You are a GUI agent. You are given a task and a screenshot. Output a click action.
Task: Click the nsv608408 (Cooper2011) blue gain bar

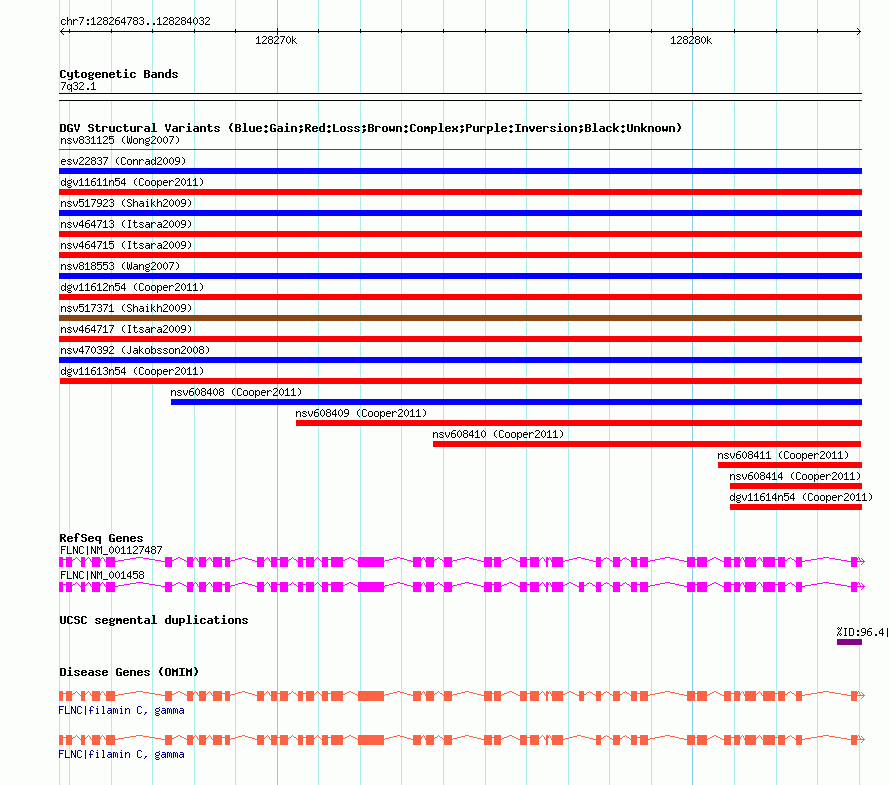(x=517, y=402)
